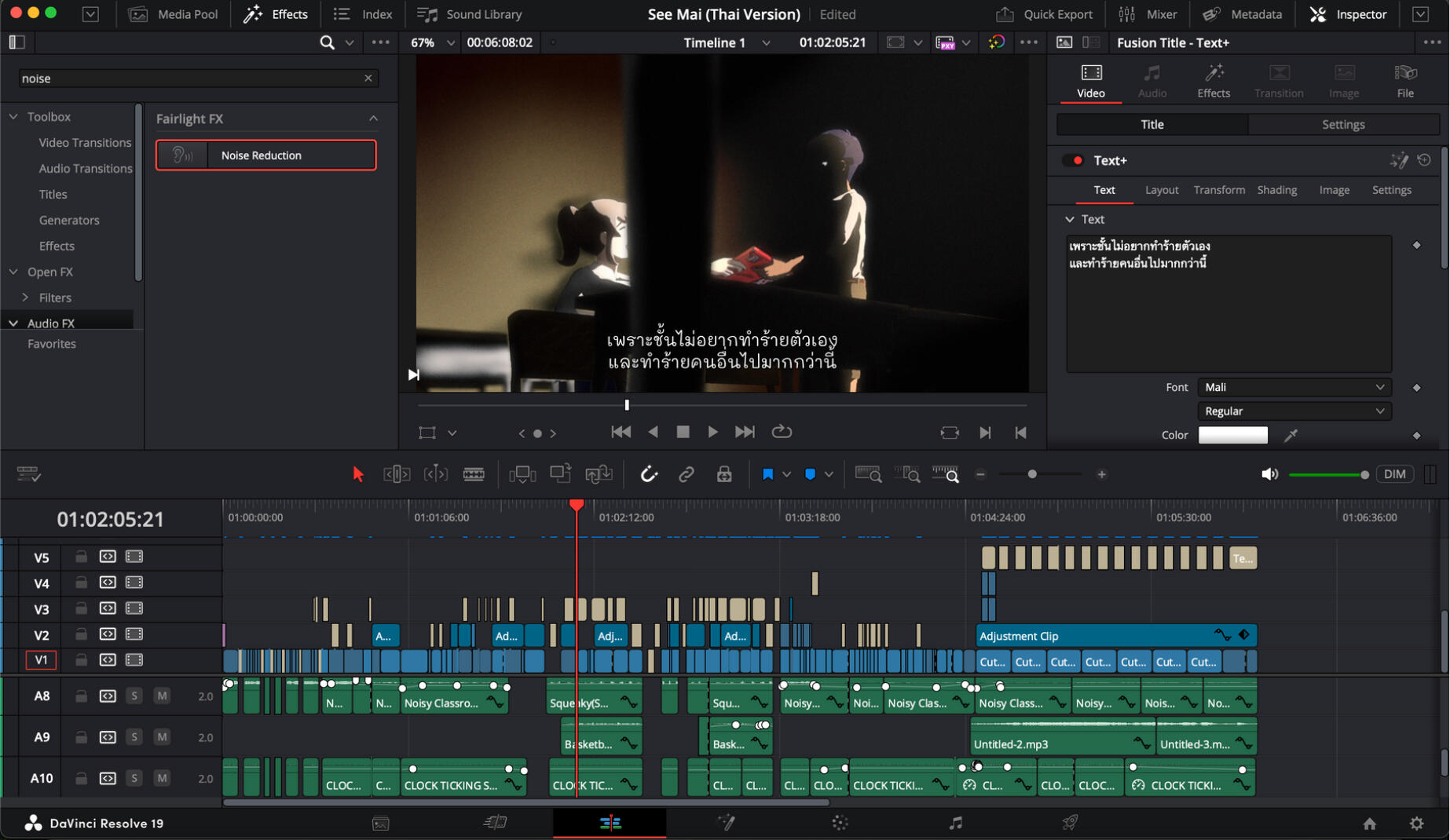Open the Fusion page icon
Image resolution: width=1450 pixels, height=840 pixels.
click(726, 823)
